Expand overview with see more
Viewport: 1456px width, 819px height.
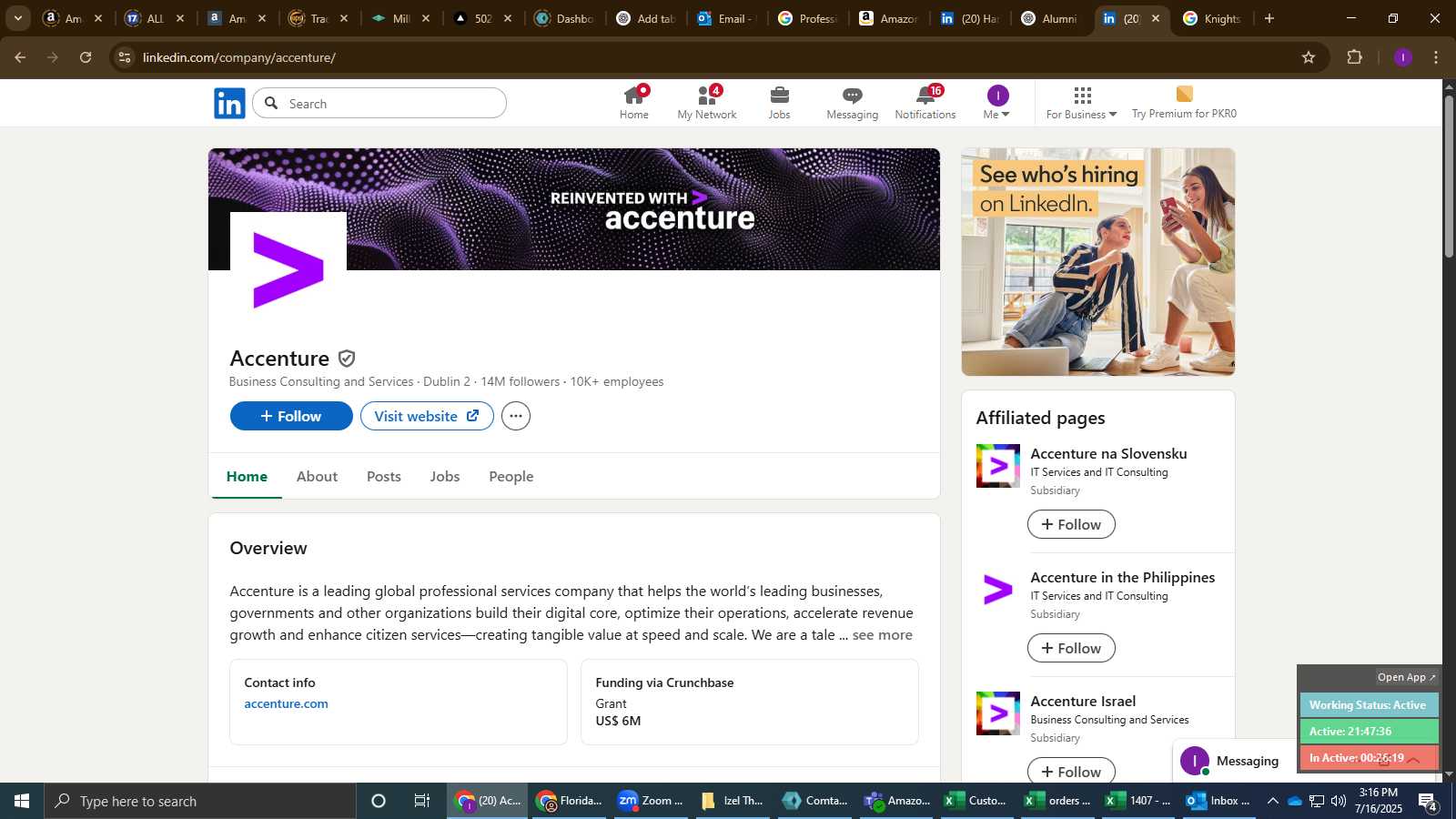pyautogui.click(x=882, y=635)
